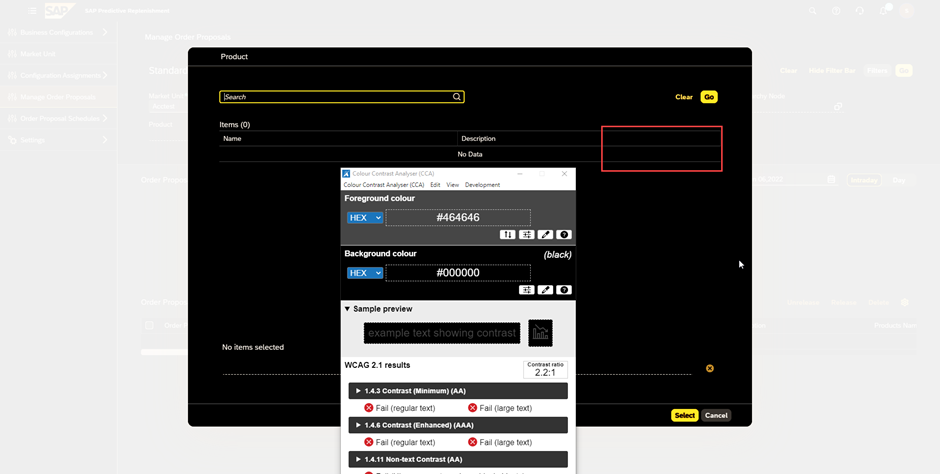Open the notifications bell
Viewport: 940px width, 474px height.
883,11
